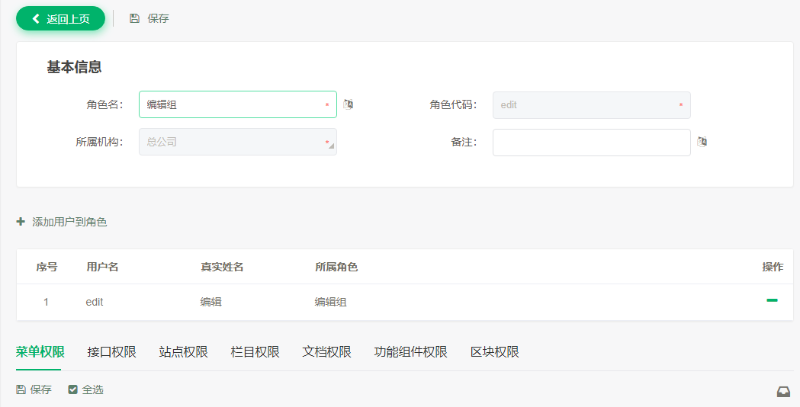Select the 文档权限 tab
This screenshot has width=800, height=407.
click(x=326, y=352)
